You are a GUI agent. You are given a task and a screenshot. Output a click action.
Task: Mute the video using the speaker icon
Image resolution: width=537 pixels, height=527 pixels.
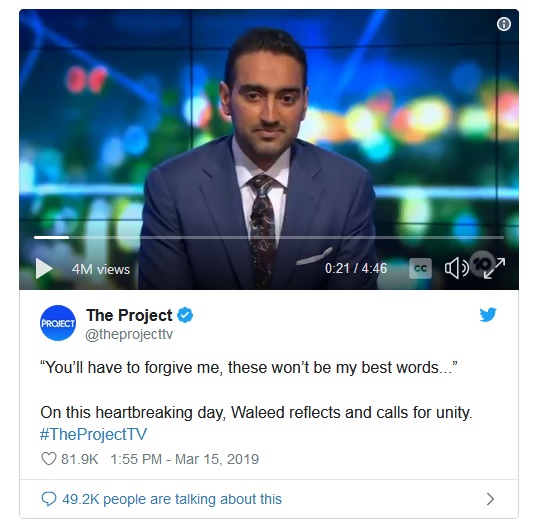pos(457,268)
